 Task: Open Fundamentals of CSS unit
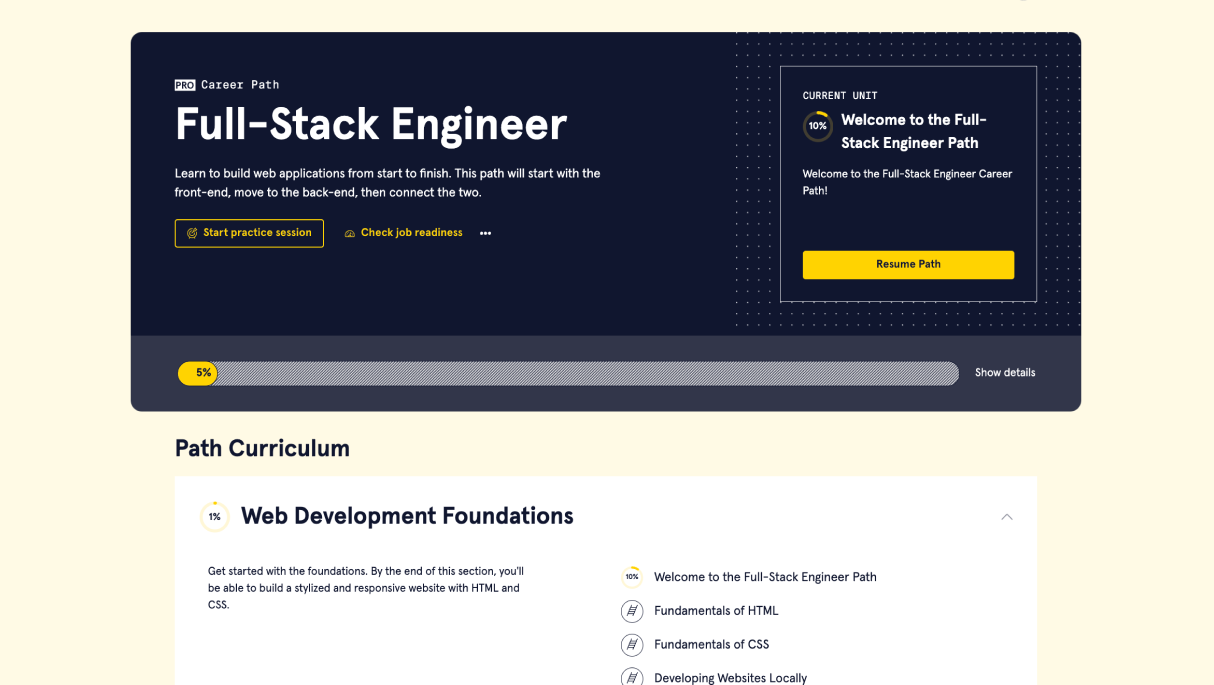click(x=712, y=645)
